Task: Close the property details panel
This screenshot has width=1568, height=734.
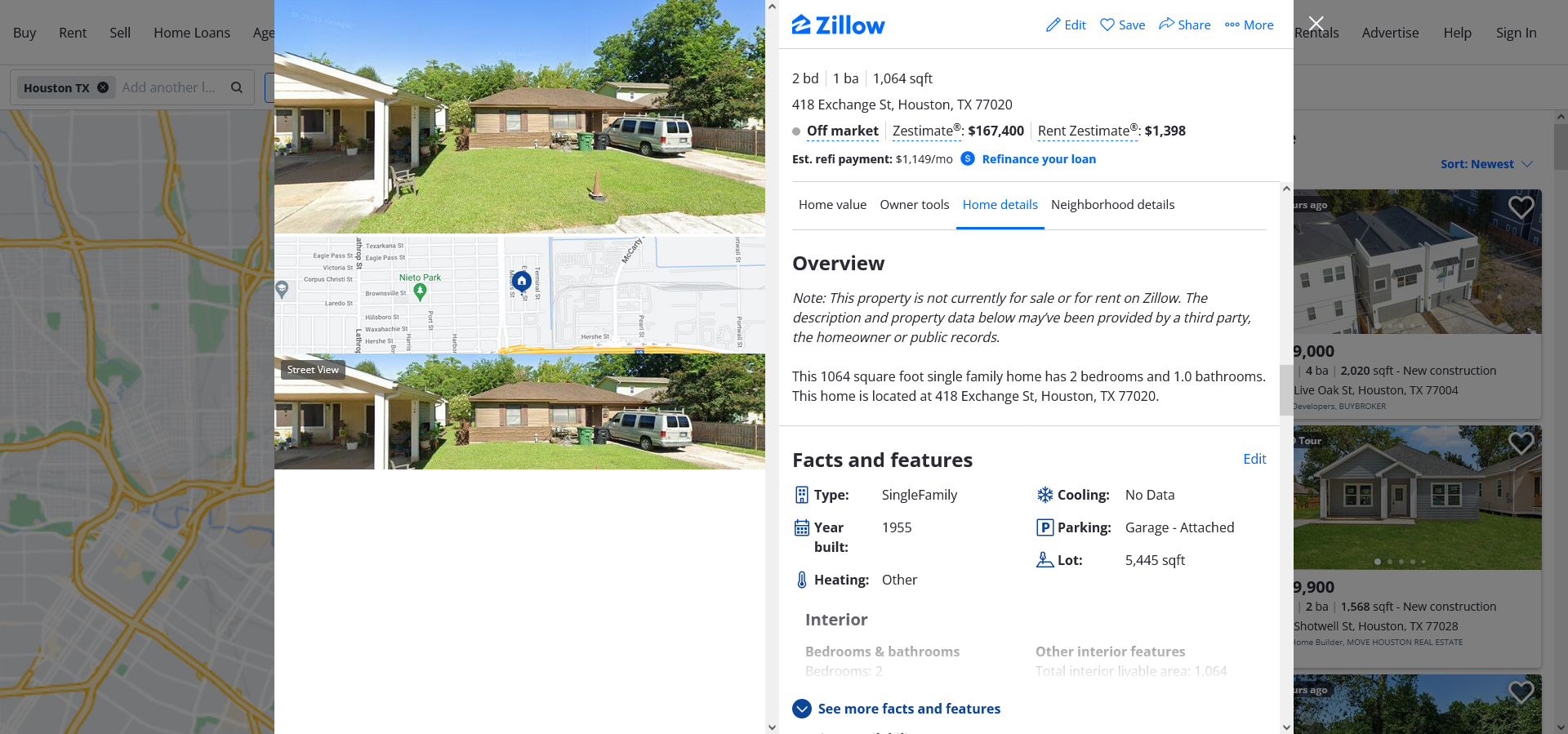Action: point(1316,24)
